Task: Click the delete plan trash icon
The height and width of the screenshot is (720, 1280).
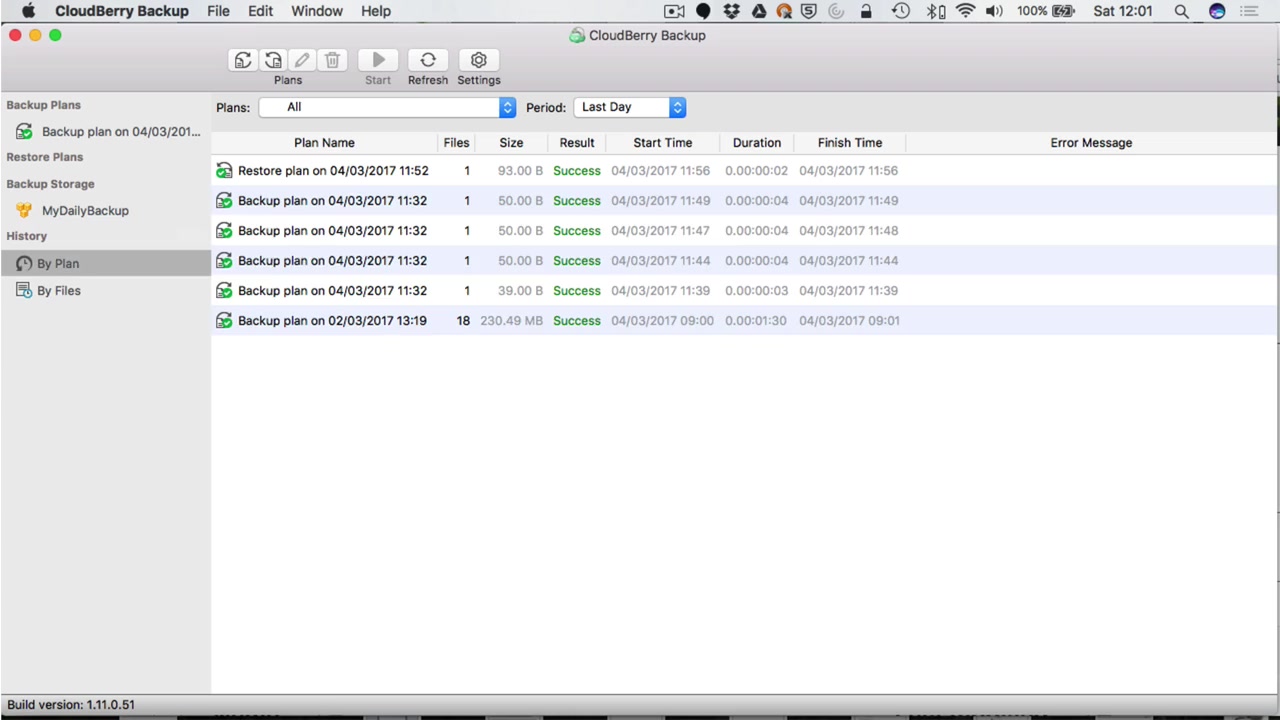Action: [333, 61]
